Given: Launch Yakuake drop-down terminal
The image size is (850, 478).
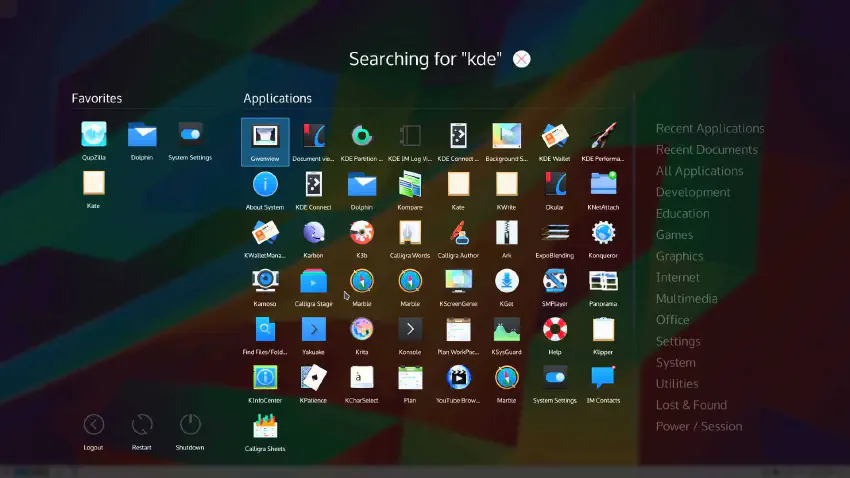Looking at the screenshot, I should (x=313, y=335).
